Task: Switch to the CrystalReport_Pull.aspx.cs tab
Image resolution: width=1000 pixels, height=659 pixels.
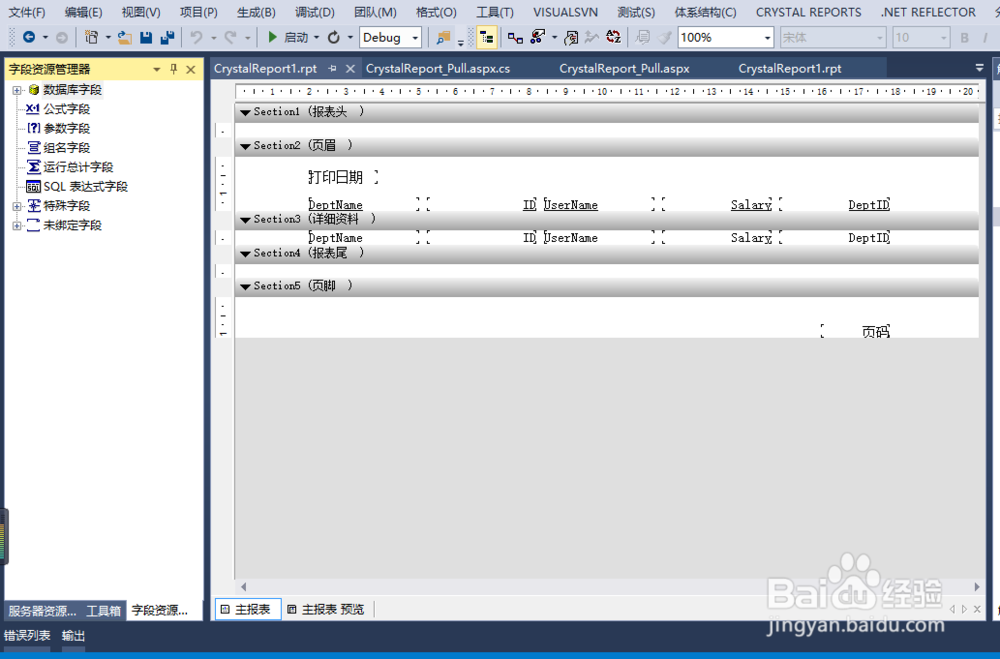Action: tap(438, 68)
